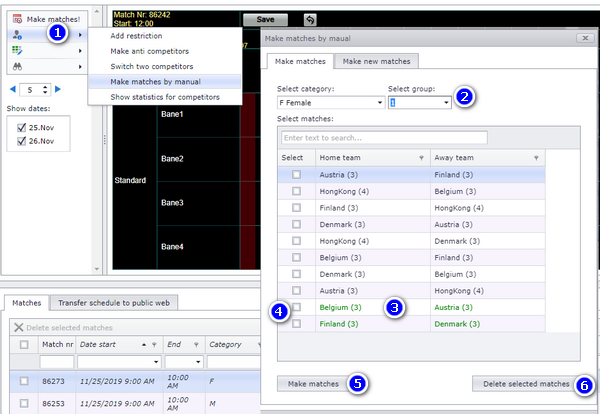Screen dimensions: 600x414
Task: Open the End filter dropdown
Action: point(198,362)
